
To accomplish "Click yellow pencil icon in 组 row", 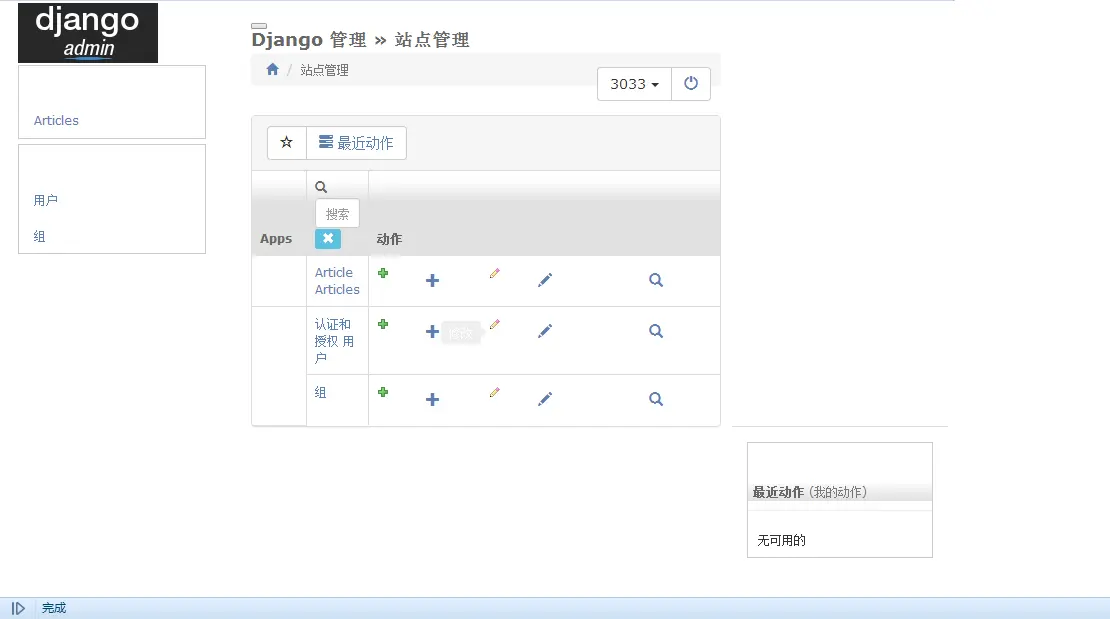I will coord(495,392).
